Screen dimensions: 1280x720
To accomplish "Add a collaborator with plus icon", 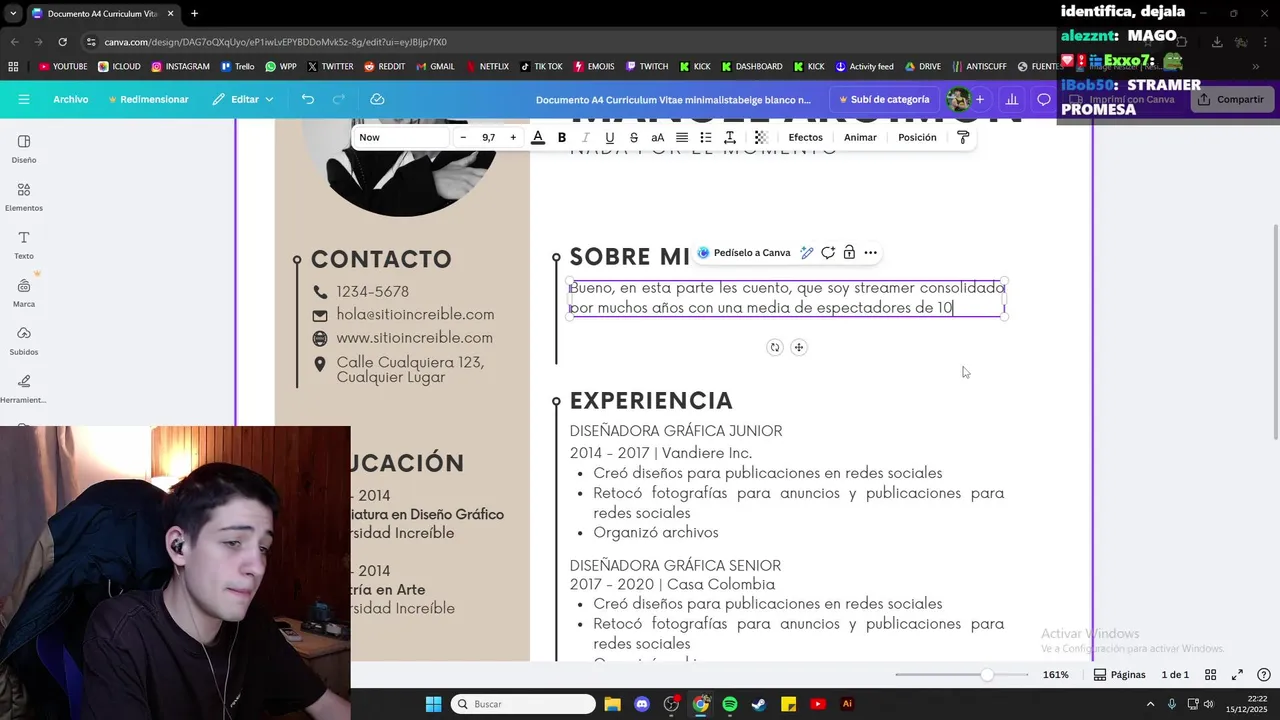I will pos(980,99).
